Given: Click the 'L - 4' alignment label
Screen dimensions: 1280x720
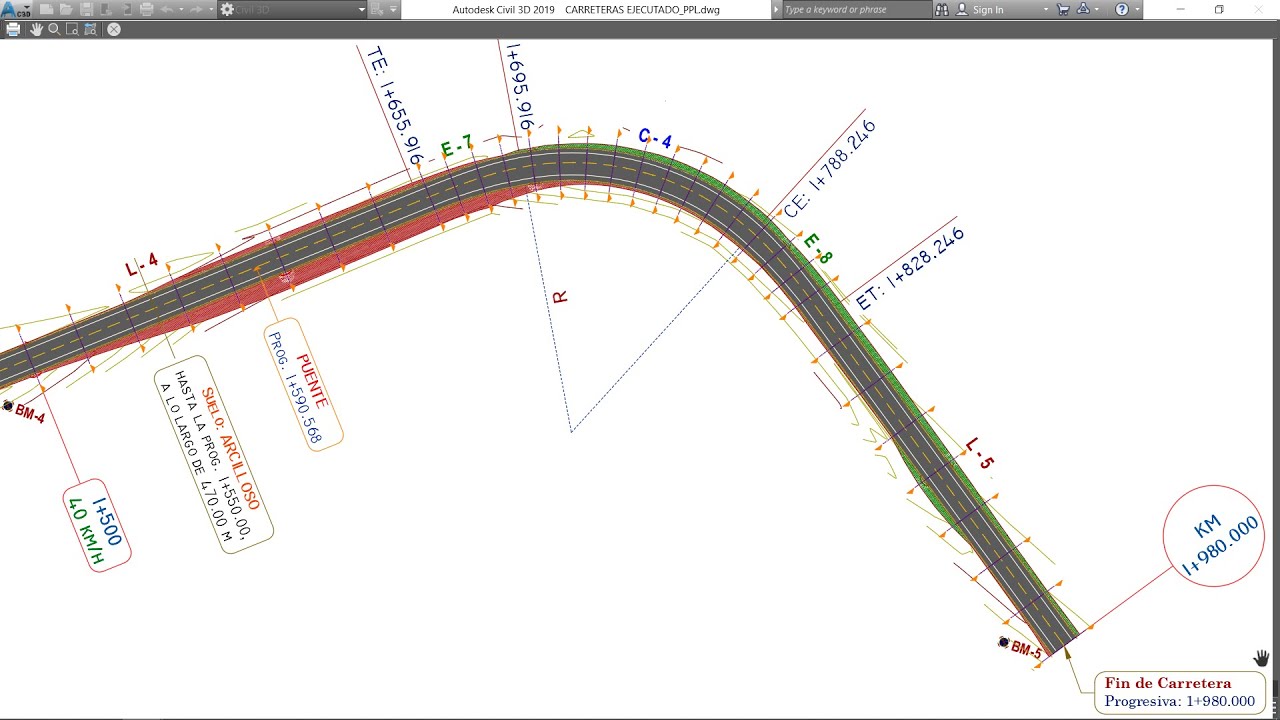Looking at the screenshot, I should (142, 265).
